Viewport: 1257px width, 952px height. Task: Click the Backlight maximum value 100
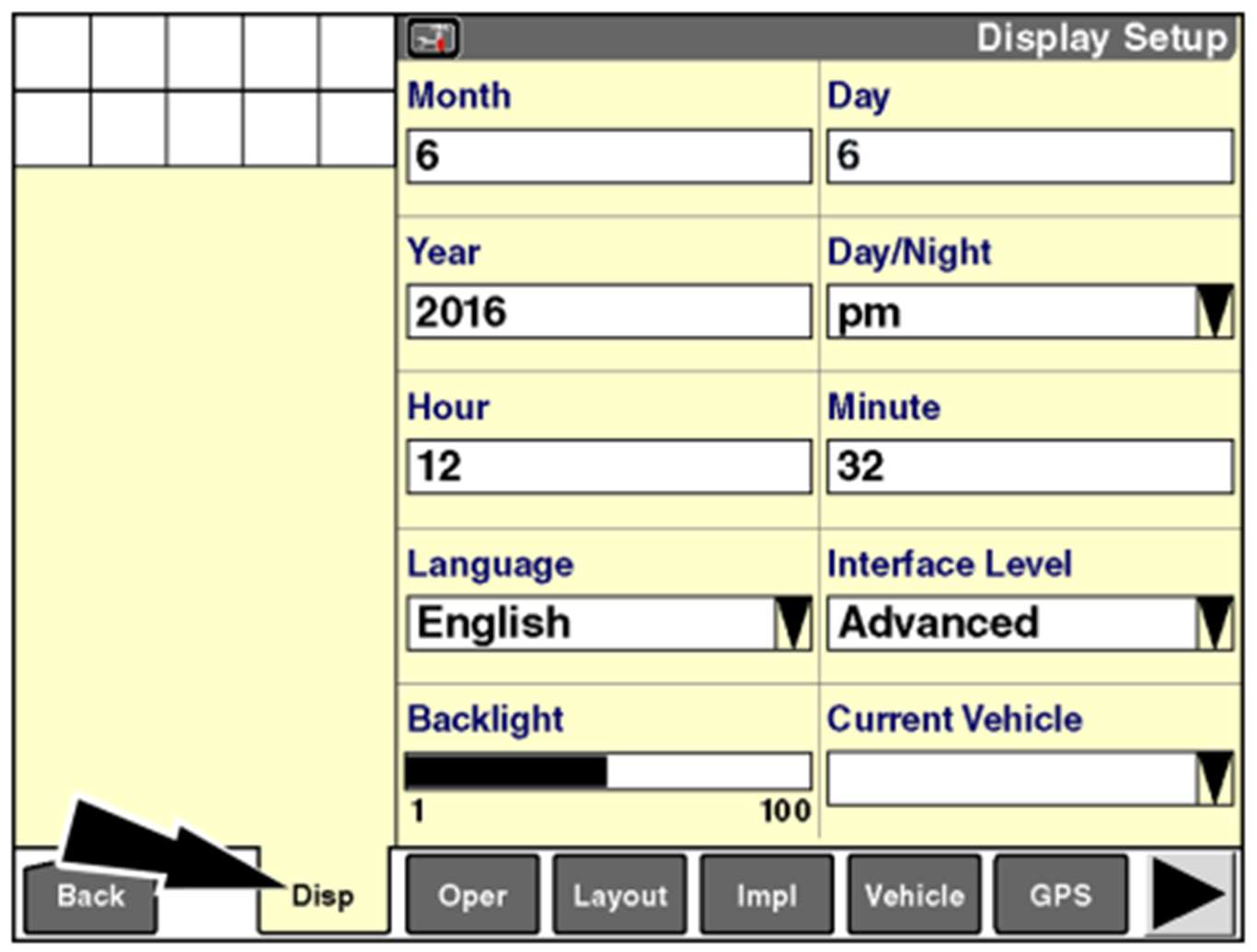[785, 810]
